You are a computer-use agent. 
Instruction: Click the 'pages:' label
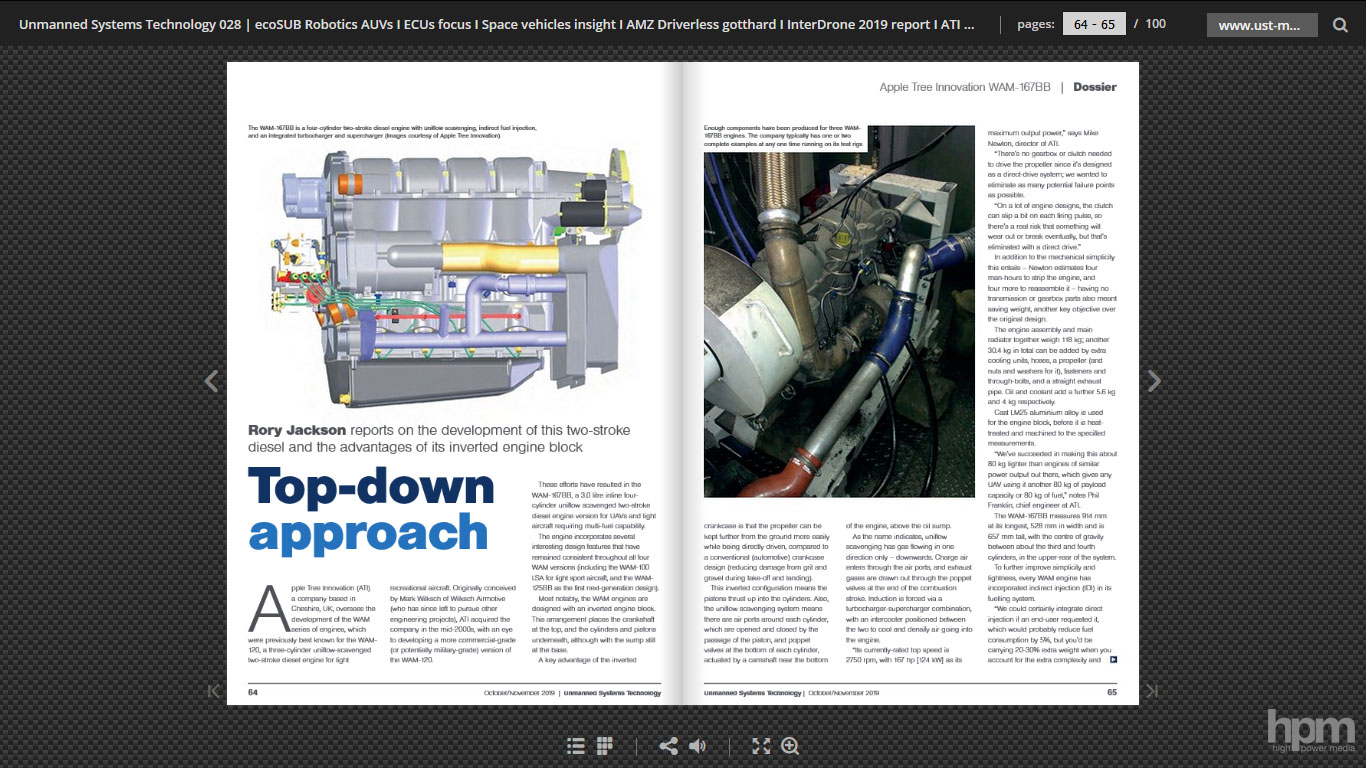pos(1035,24)
